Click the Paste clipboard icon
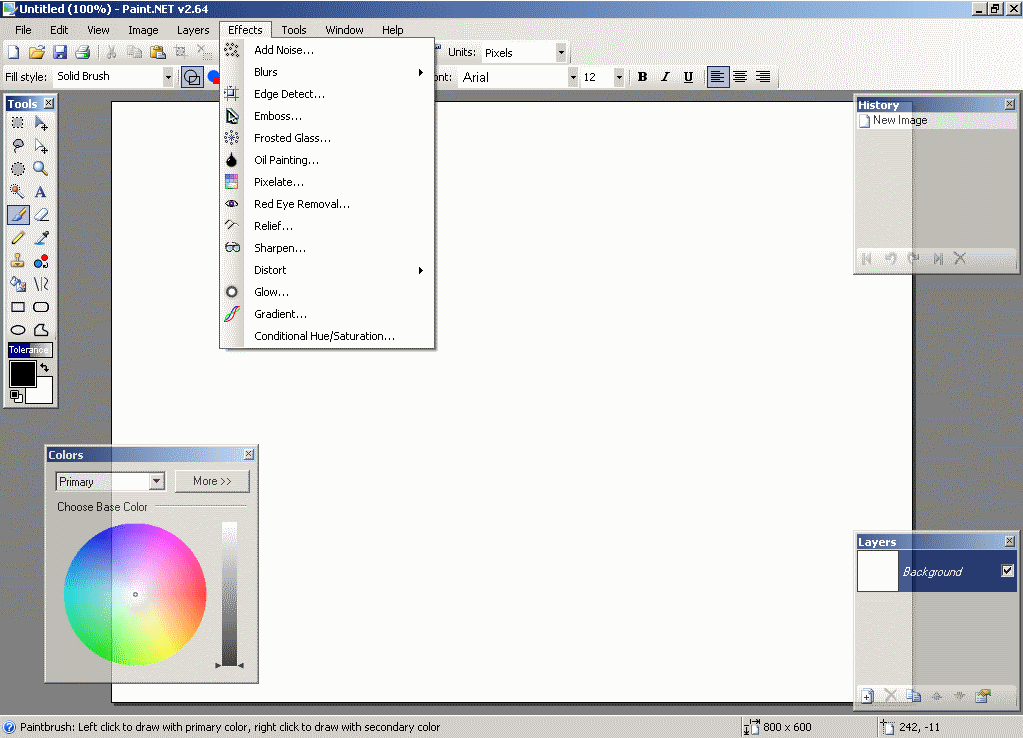 pos(157,52)
